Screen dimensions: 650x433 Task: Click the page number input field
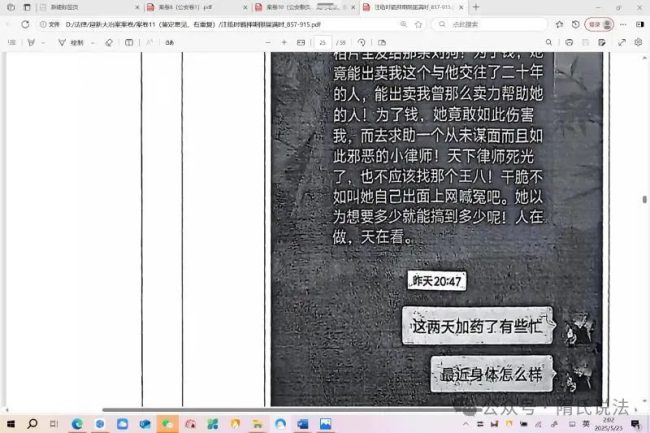(322, 42)
